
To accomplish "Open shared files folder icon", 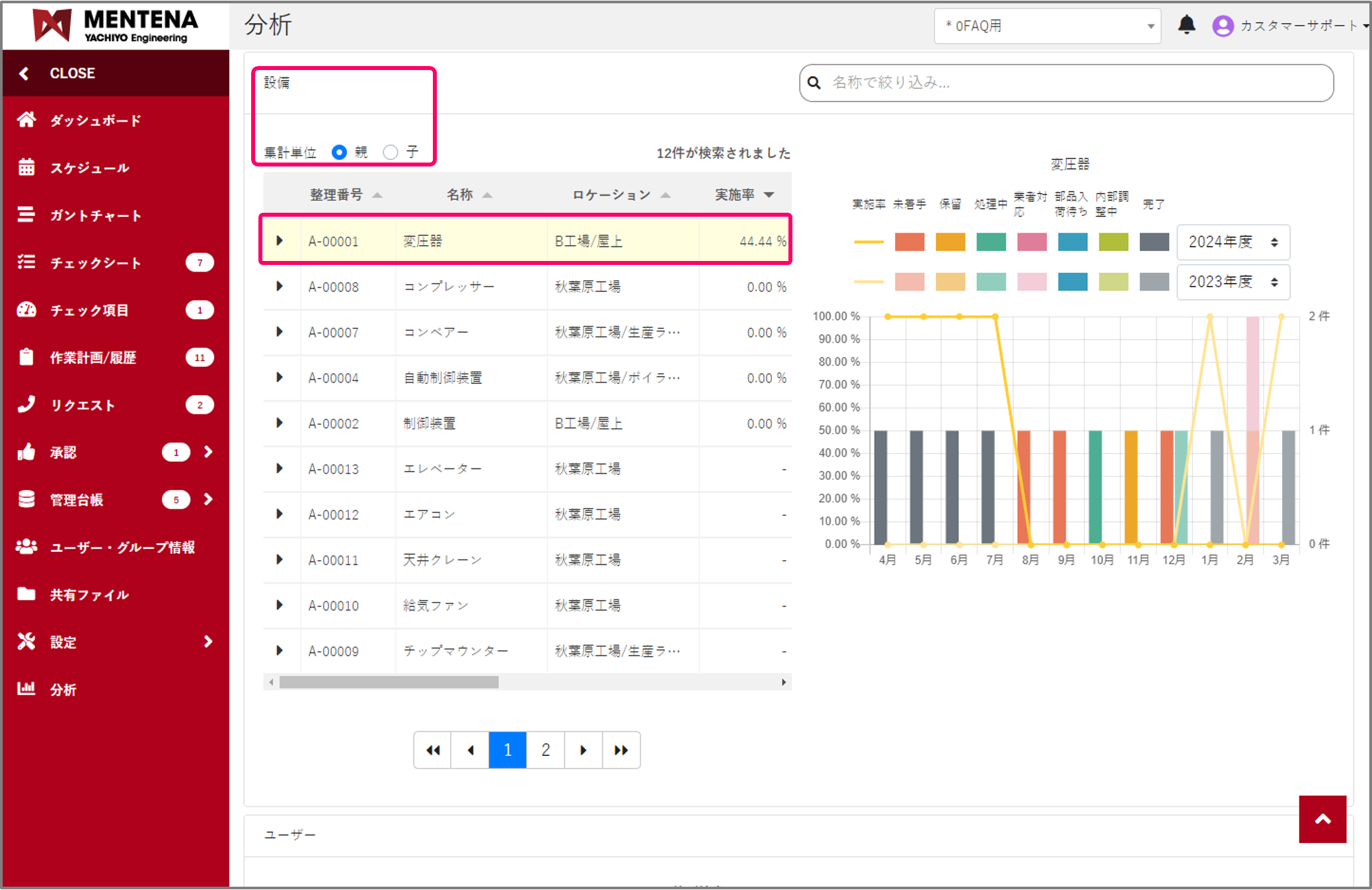I will [26, 594].
